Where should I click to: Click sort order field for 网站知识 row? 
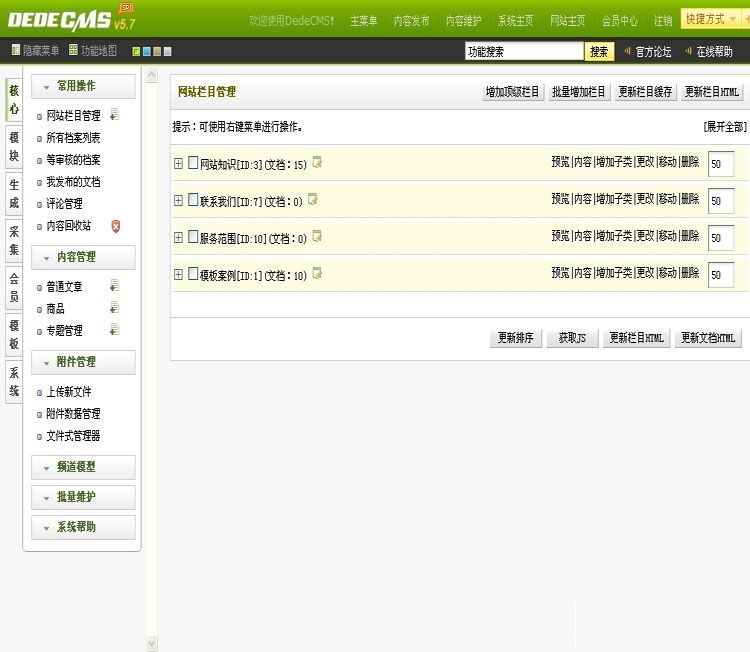(x=721, y=164)
